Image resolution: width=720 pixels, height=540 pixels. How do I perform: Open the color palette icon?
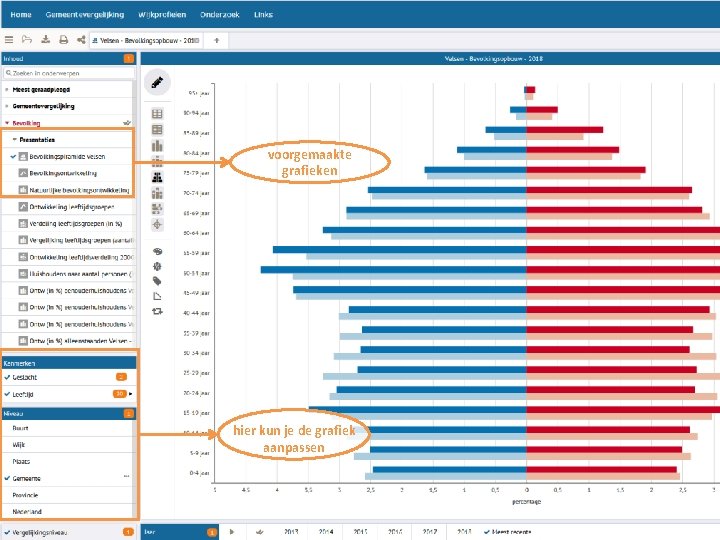pyautogui.click(x=158, y=251)
